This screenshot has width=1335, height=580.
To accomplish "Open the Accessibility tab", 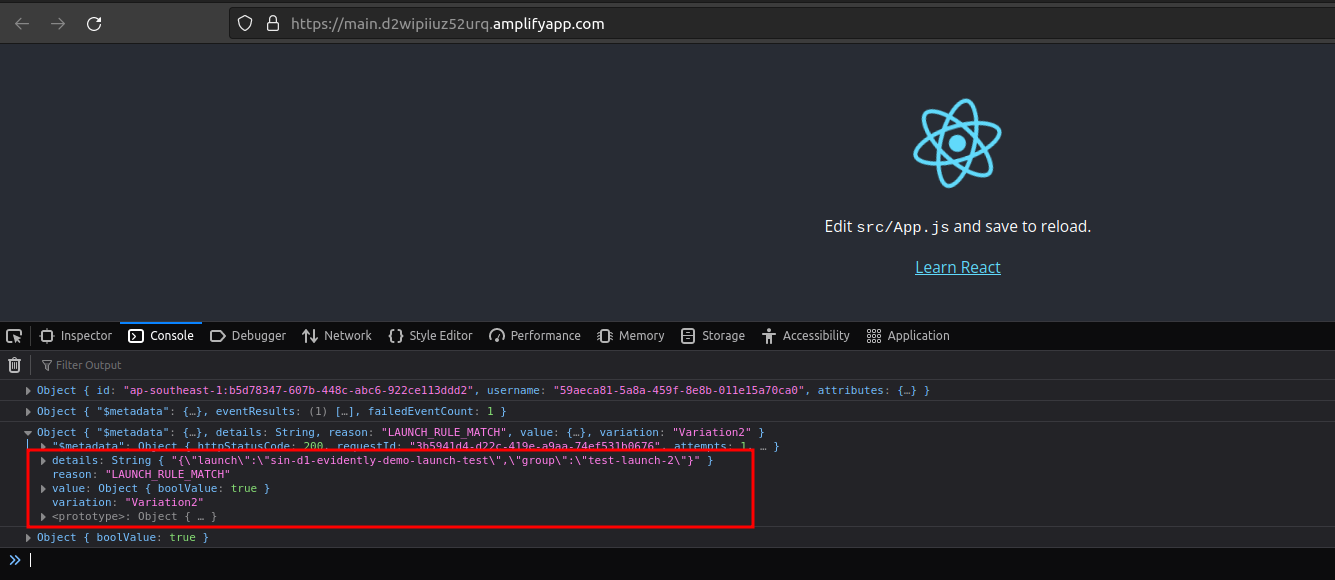I will 806,336.
